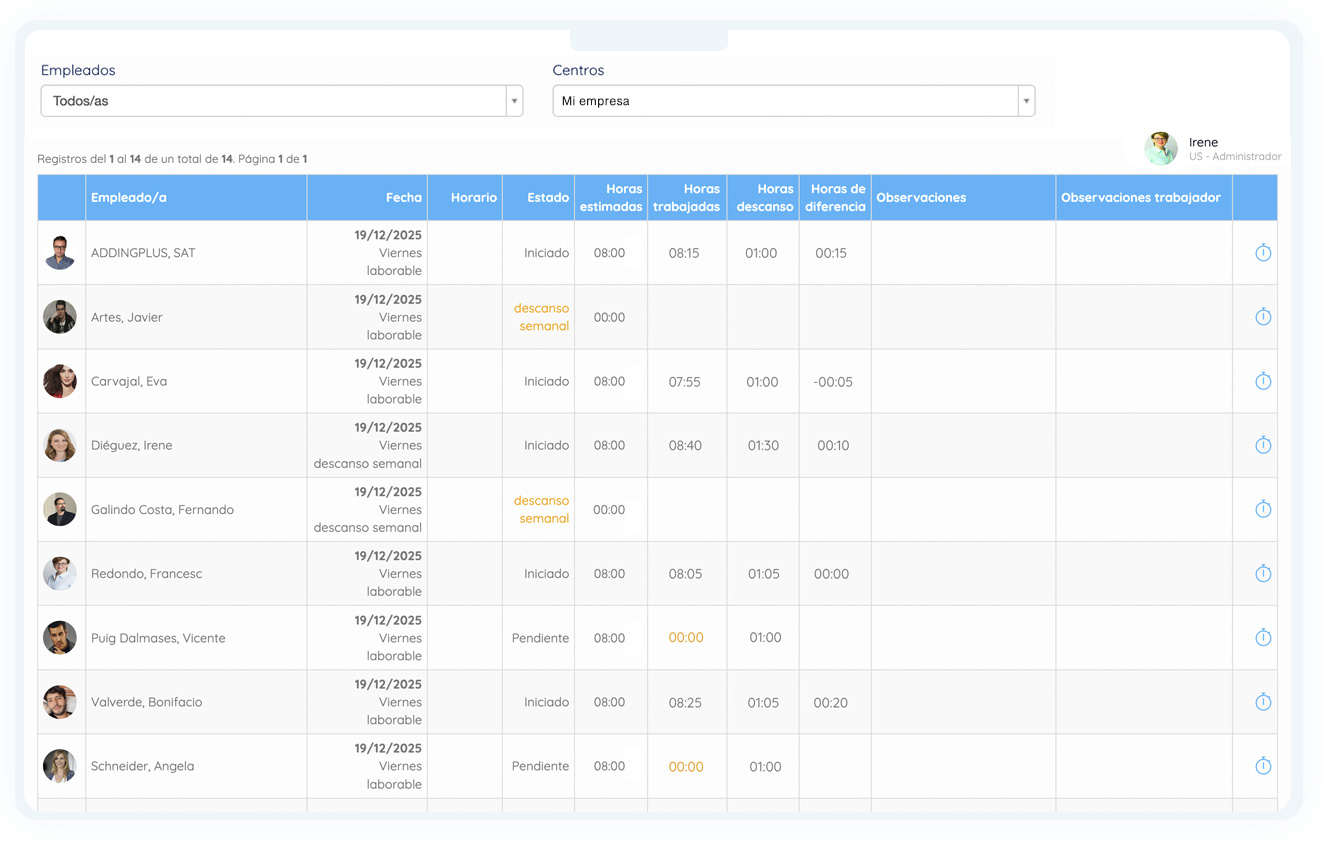Click Angela Schneider employee photo

pyautogui.click(x=60, y=766)
